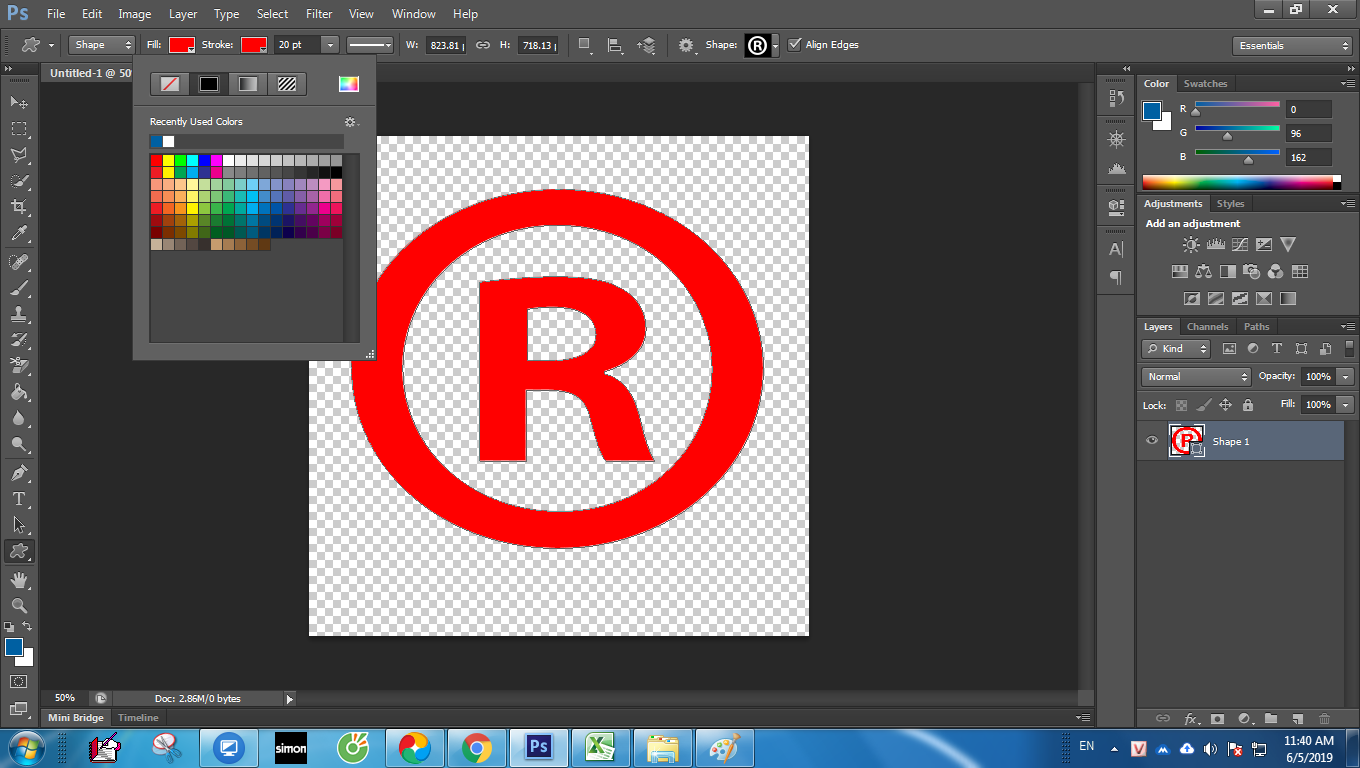Select the Horizontal Type tool
Screen dimensions: 1360x768
(x=19, y=498)
